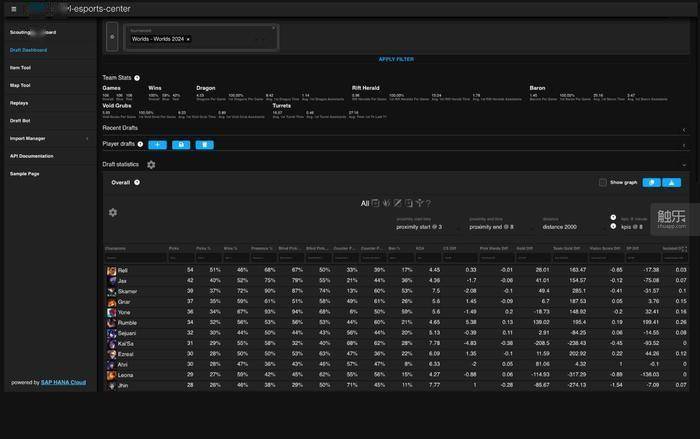The height and width of the screenshot is (439, 700).
Task: Click the delete player draft trash icon
Action: pyautogui.click(x=204, y=145)
